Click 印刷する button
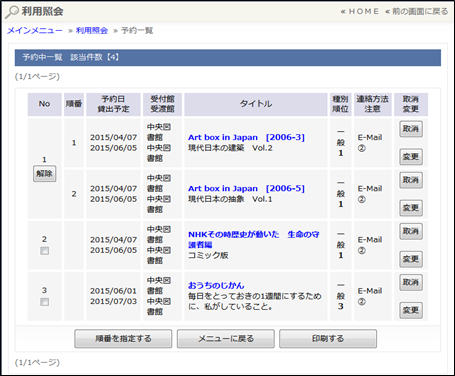455x376 pixels. point(328,339)
